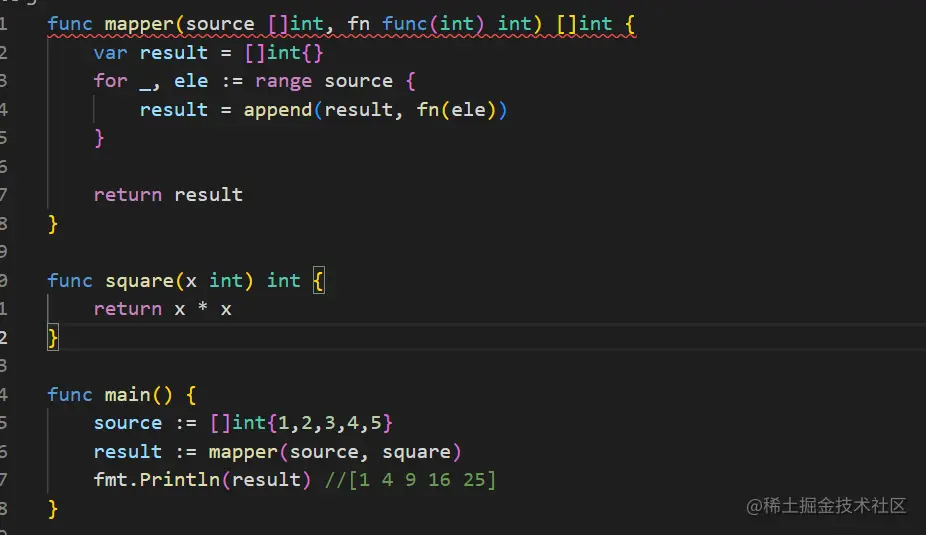Click "mapper(source, square)" call in main
Image resolution: width=926 pixels, height=535 pixels.
tap(335, 452)
